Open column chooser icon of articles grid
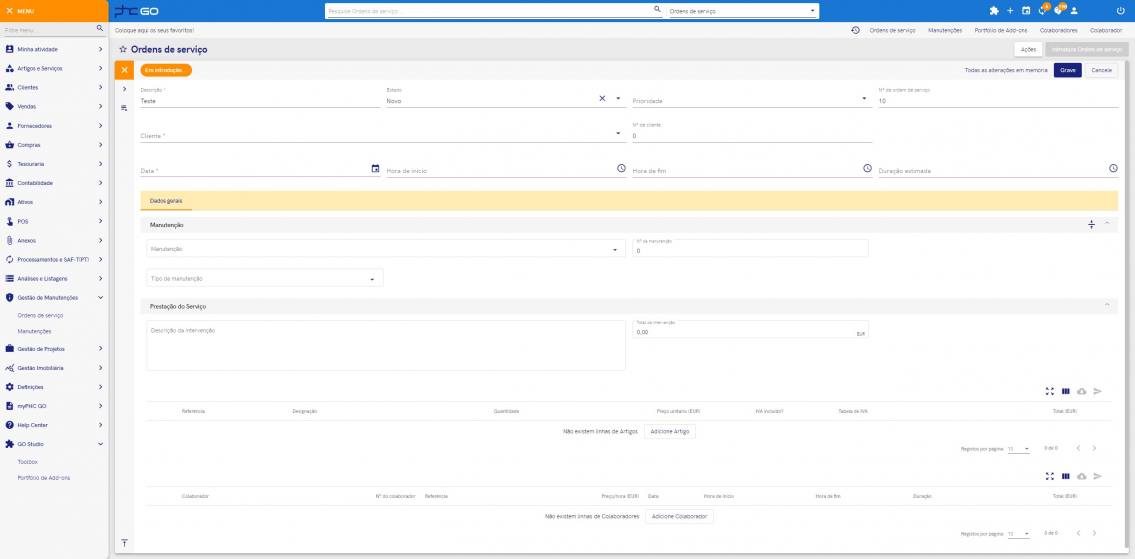 (x=1066, y=391)
